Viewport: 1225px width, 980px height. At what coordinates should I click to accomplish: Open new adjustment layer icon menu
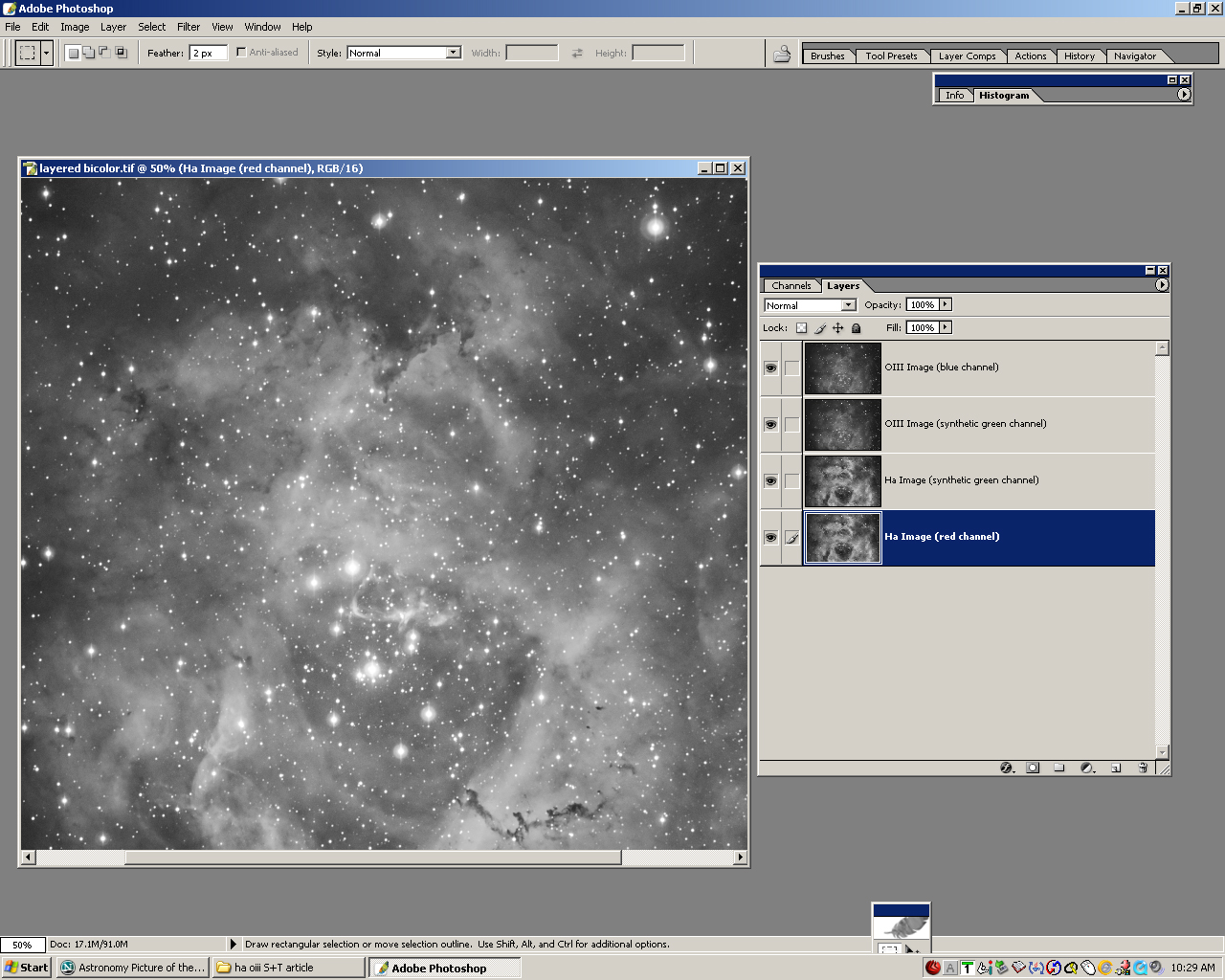tap(1087, 768)
